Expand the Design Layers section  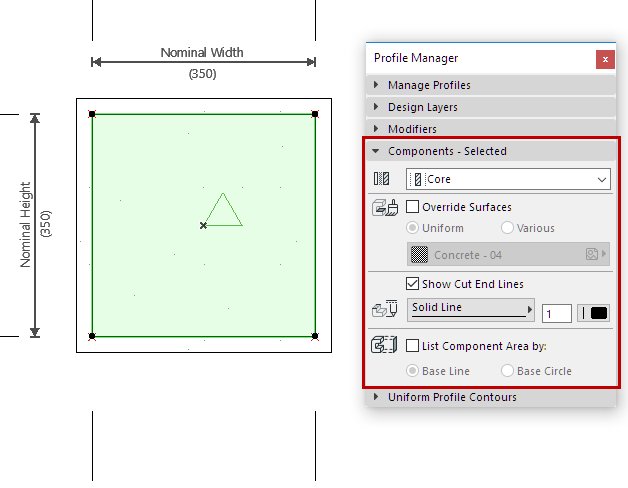[x=491, y=107]
